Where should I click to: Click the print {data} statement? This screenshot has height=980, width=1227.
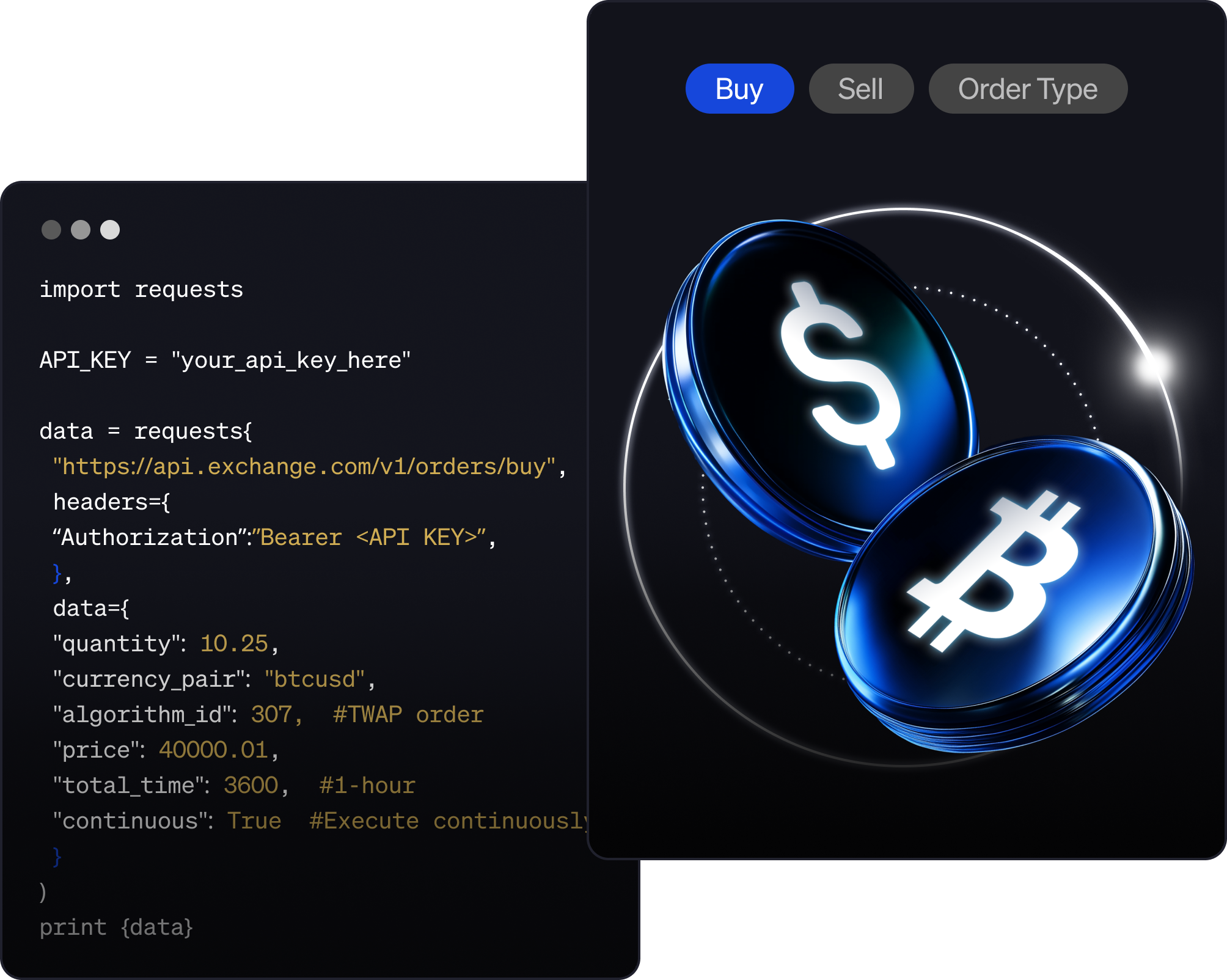116,927
